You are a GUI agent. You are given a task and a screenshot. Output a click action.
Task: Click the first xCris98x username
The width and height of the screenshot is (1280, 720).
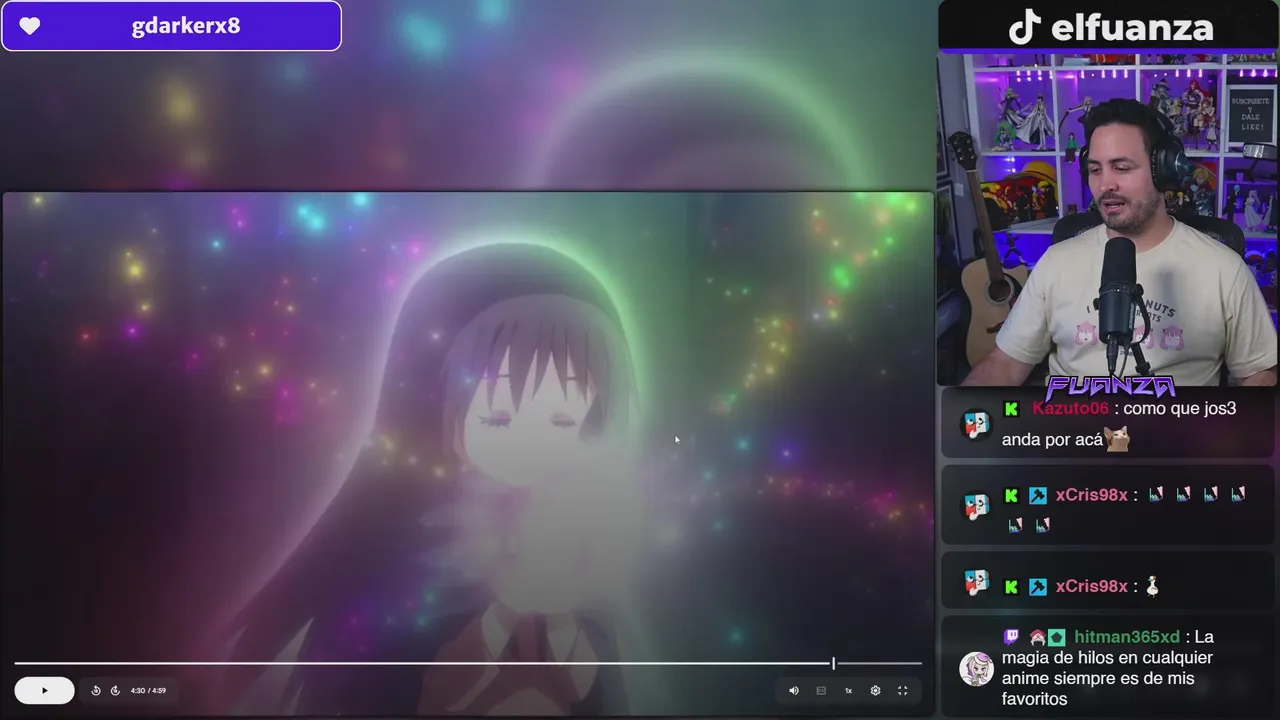click(x=1091, y=495)
